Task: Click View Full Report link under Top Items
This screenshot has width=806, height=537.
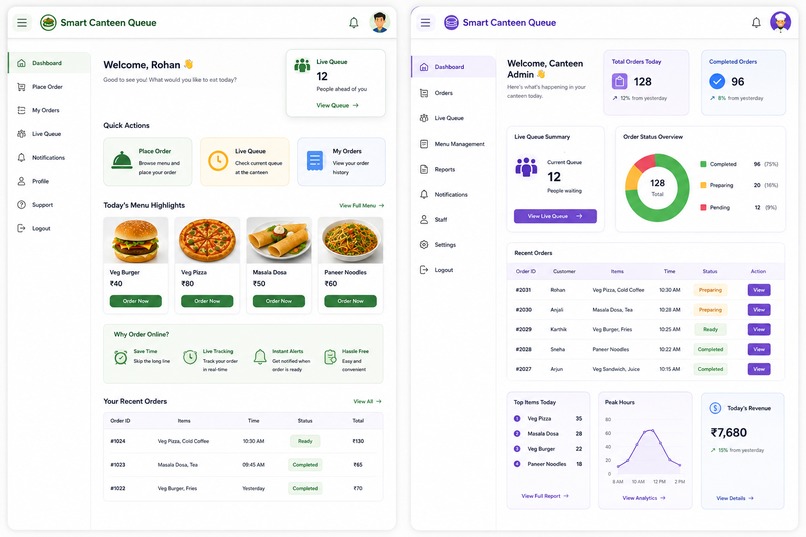Action: pos(545,496)
